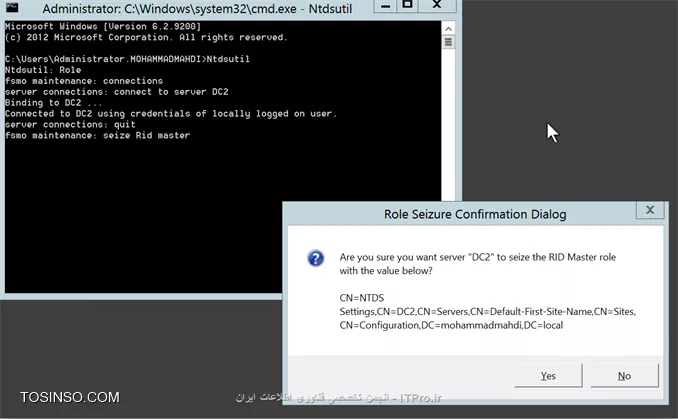Click the Microsoft Windows version line
This screenshot has width=678, height=419.
click(103, 26)
